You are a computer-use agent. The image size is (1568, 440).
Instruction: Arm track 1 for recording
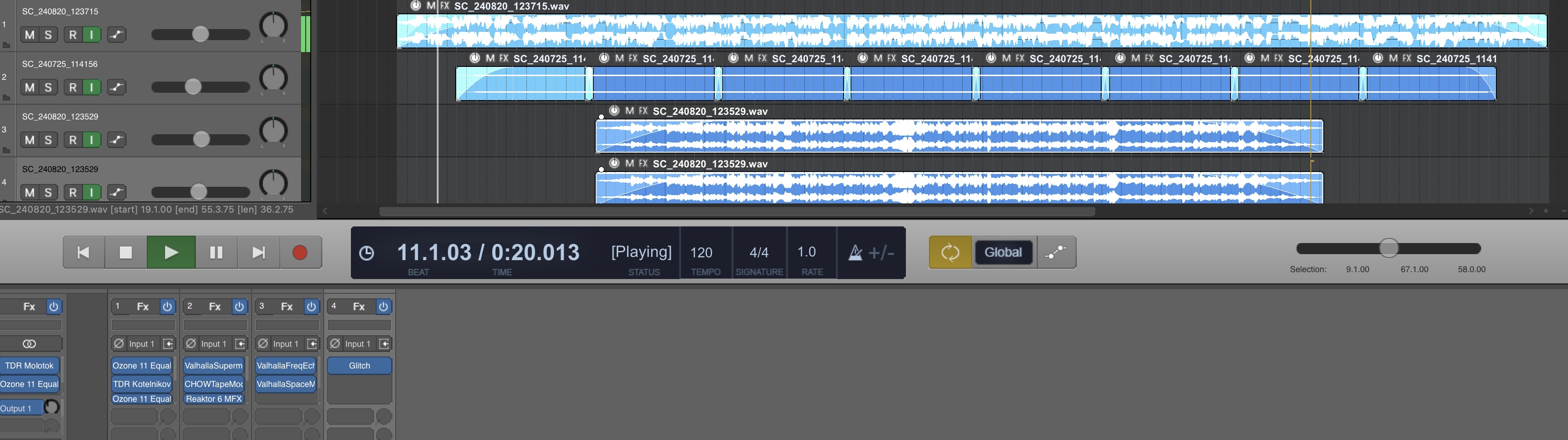[x=73, y=35]
